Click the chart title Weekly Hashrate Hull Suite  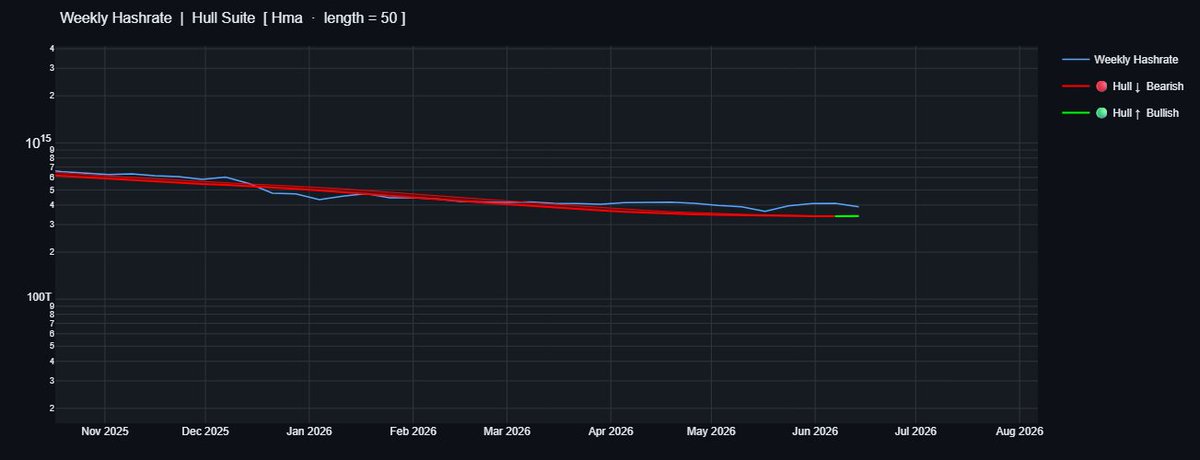point(233,18)
